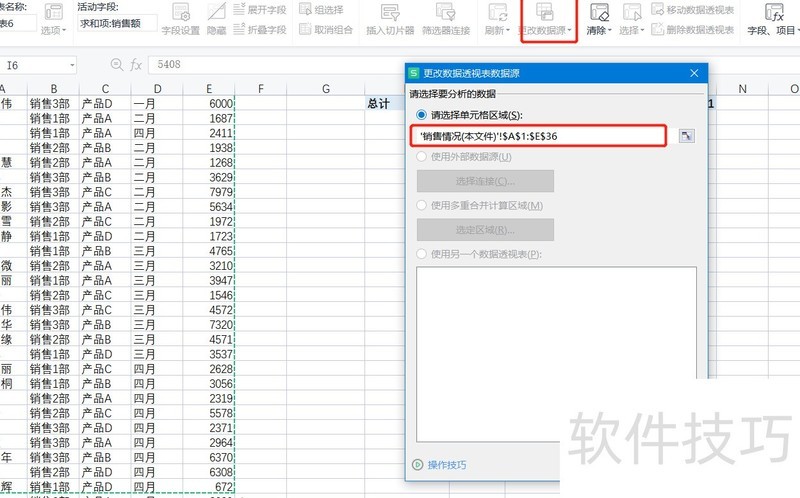The width and height of the screenshot is (800, 498).
Task: Open the name box dropdown arrow beside I6
Action: (x=72, y=65)
